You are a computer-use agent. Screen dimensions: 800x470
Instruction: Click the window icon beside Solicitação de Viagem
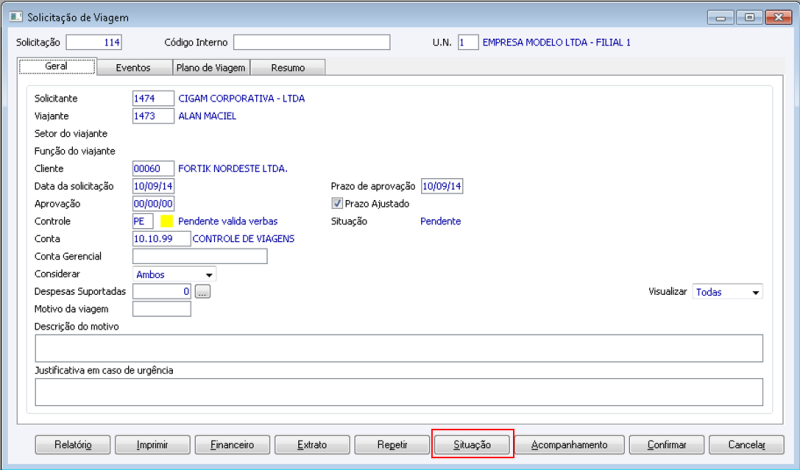pos(16,17)
